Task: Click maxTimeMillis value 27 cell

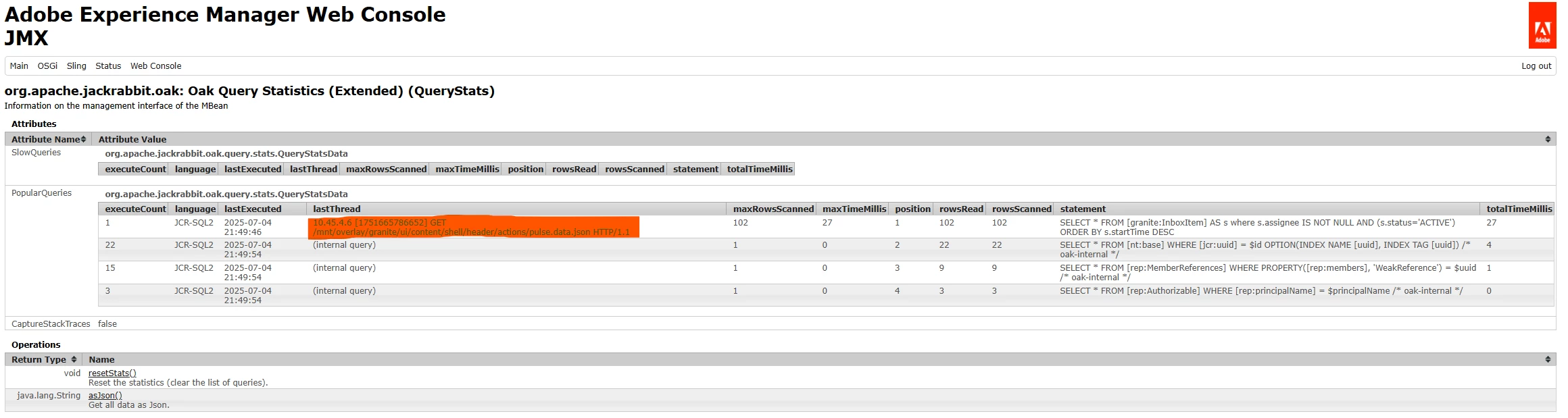Action: (827, 223)
